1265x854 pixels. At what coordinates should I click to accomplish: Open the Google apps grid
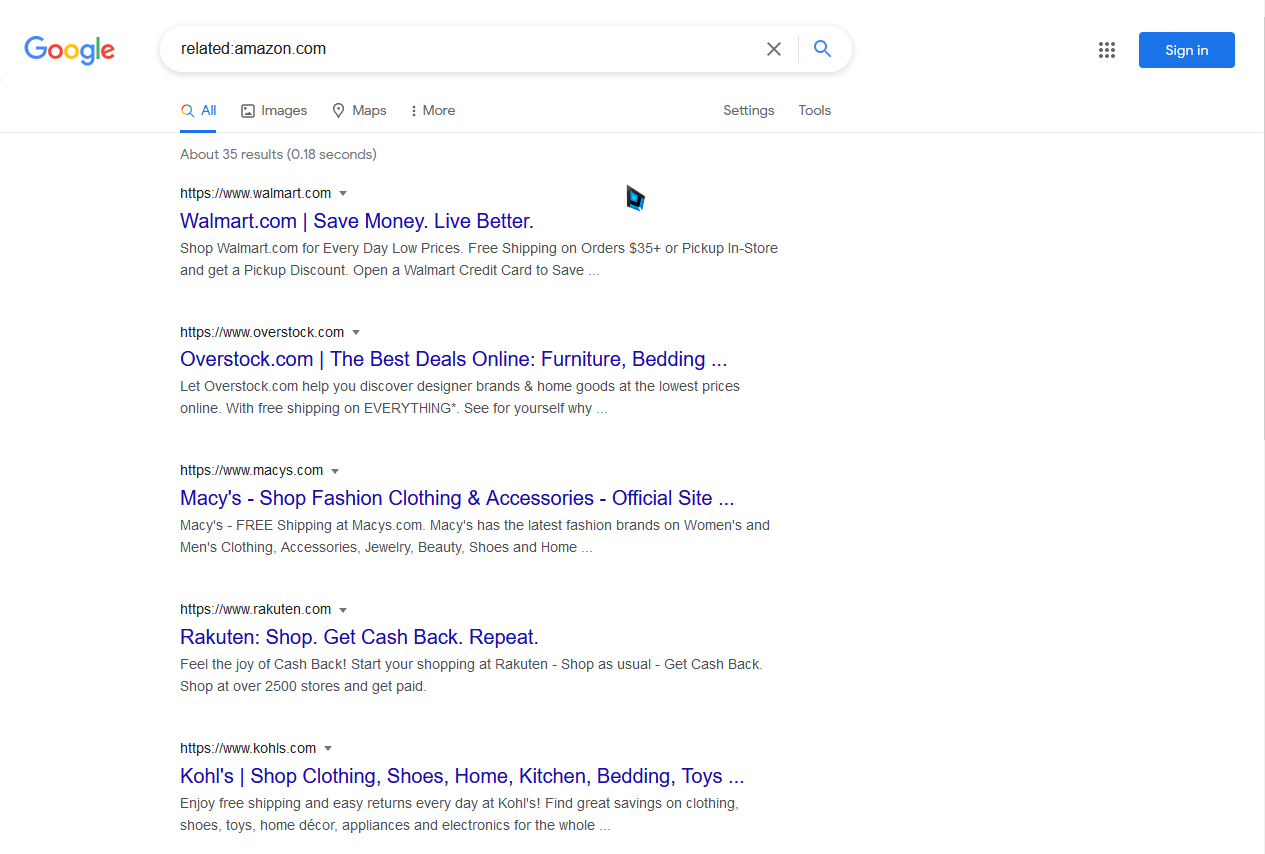point(1106,50)
